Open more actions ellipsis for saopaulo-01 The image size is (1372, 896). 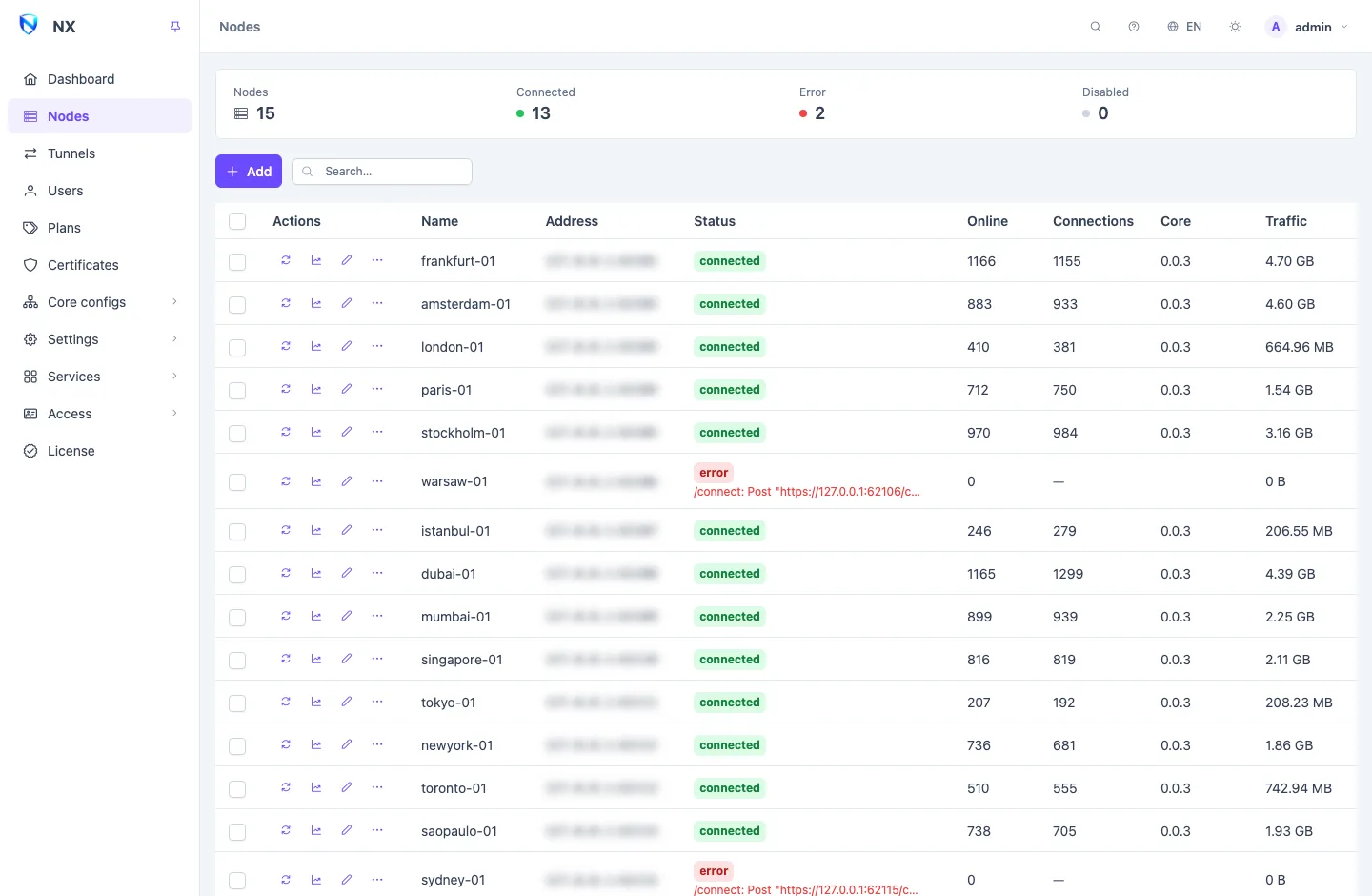(x=377, y=830)
